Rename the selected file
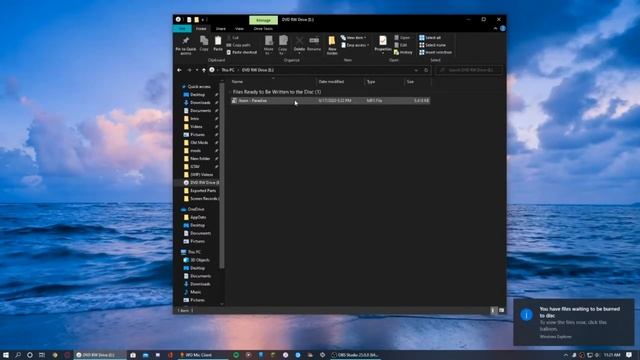Image resolution: width=640 pixels, height=360 pixels. 314,44
